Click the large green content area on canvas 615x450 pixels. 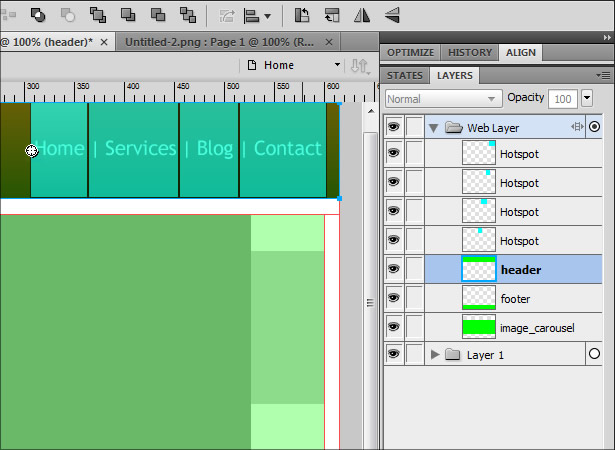pyautogui.click(x=126, y=332)
